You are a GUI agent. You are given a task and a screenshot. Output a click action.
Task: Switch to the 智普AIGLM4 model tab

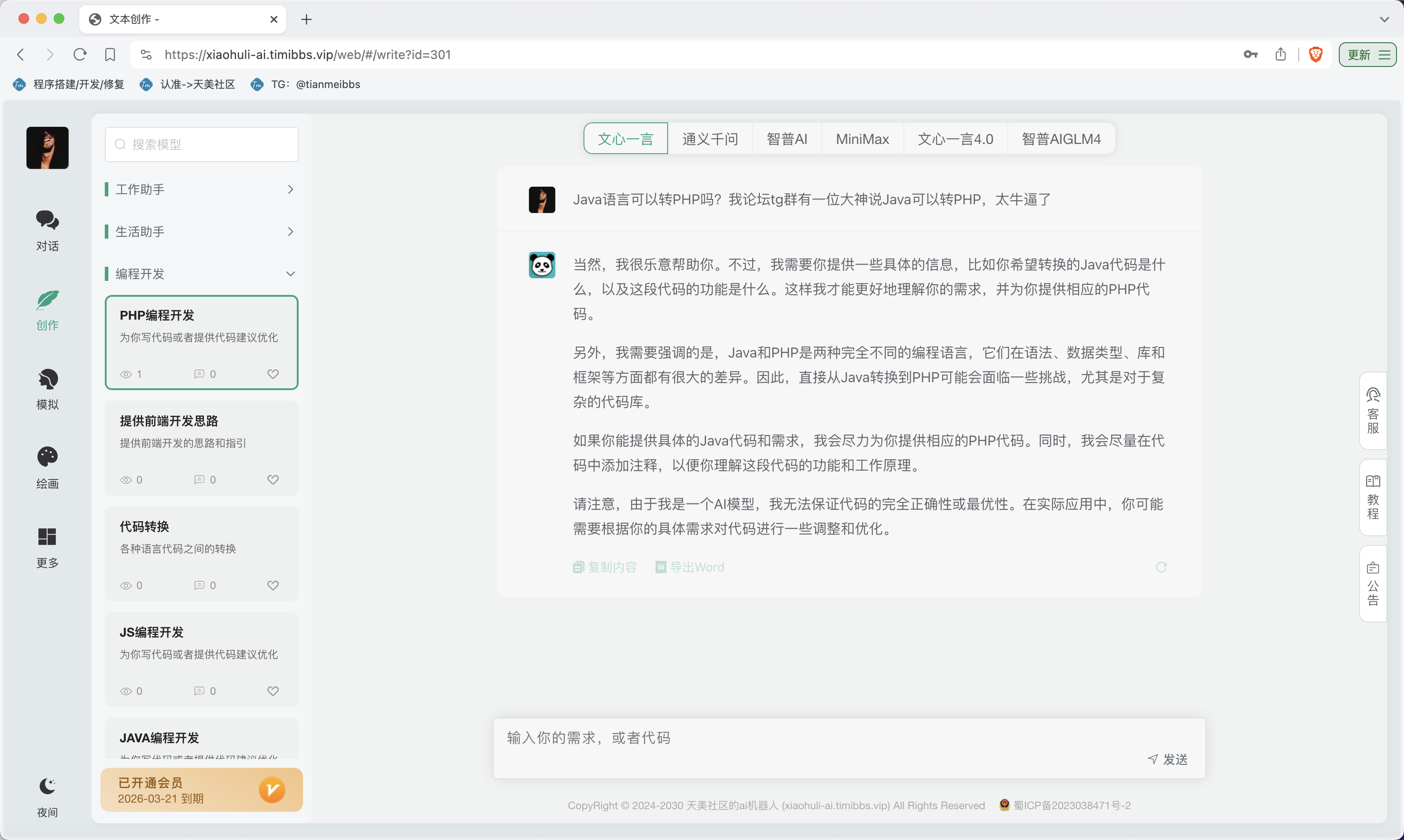point(1061,139)
